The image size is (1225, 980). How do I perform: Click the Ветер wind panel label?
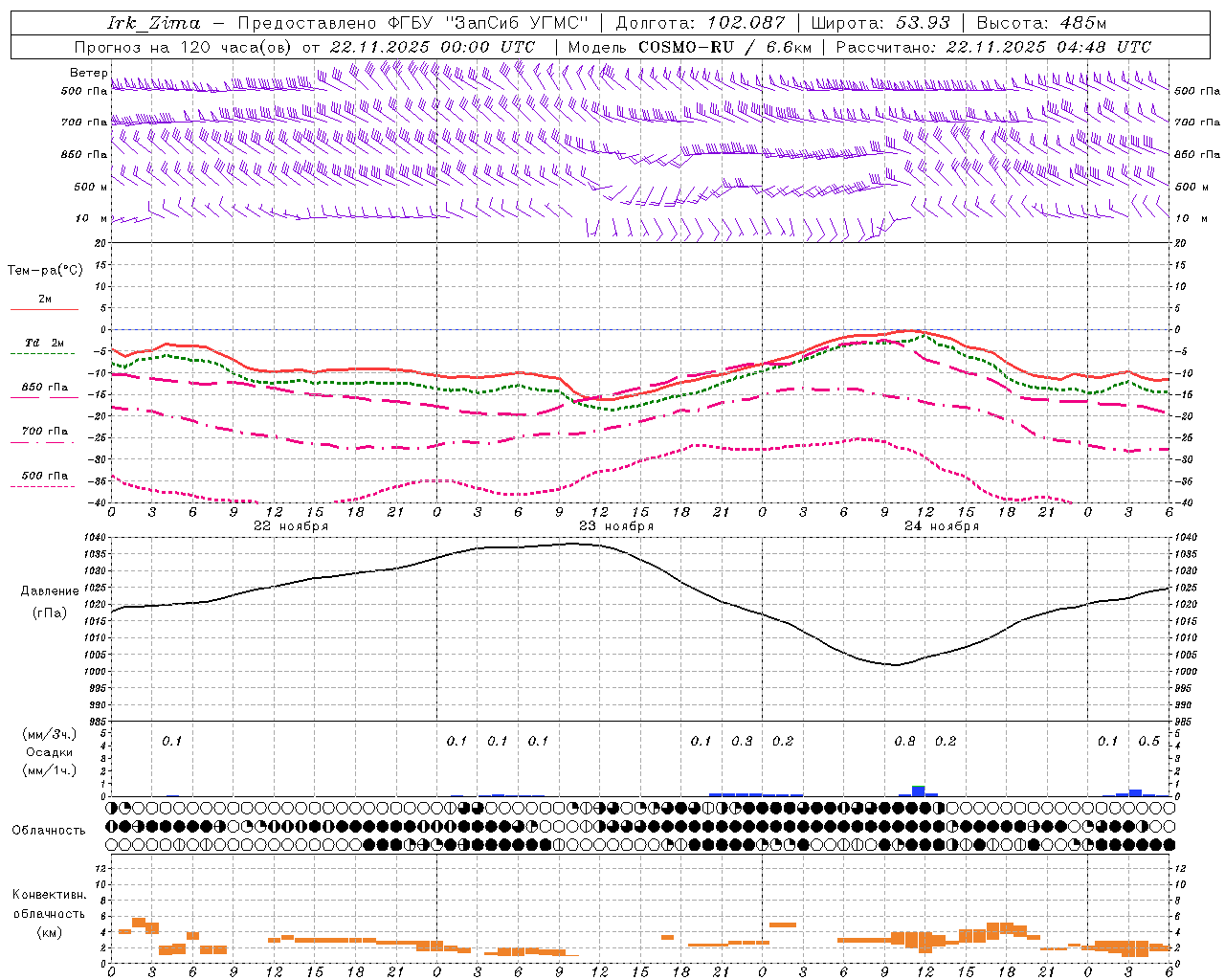[x=88, y=73]
